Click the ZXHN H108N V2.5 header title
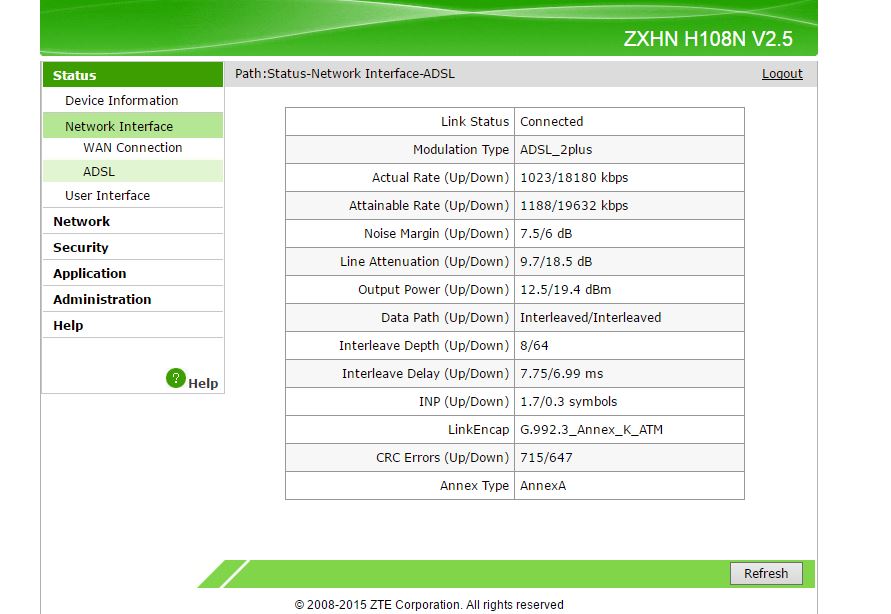Image resolution: width=891 pixels, height=614 pixels. pyautogui.click(x=707, y=39)
